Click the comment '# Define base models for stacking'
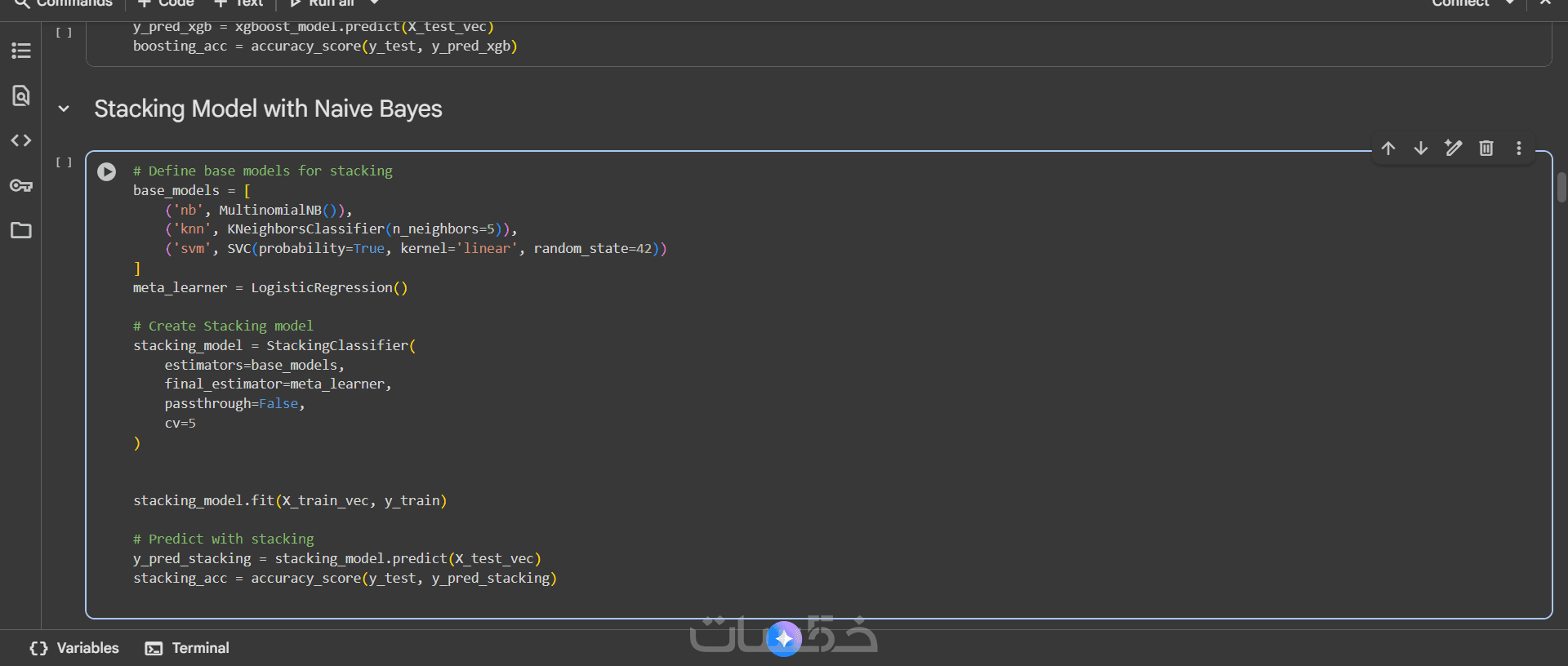 [263, 171]
